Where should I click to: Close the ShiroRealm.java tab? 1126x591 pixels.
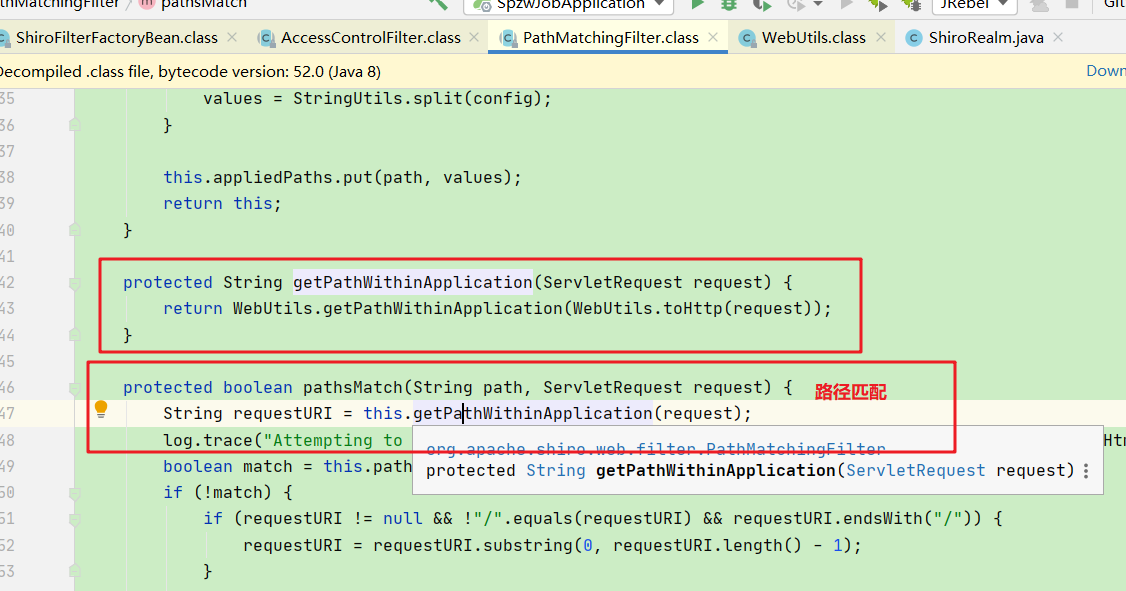click(x=1058, y=37)
